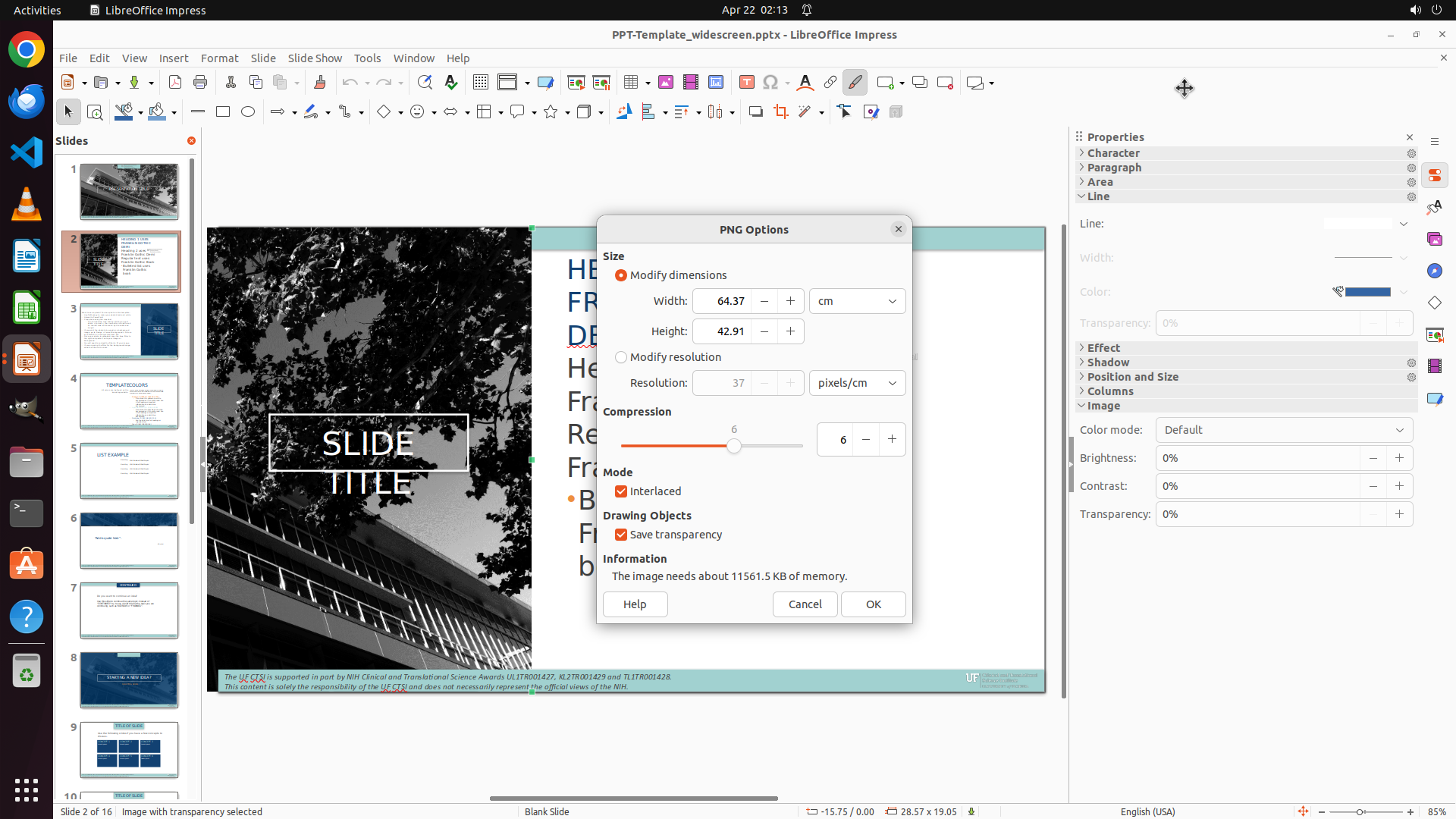Open the Format menu
The height and width of the screenshot is (819, 1456).
(x=219, y=58)
